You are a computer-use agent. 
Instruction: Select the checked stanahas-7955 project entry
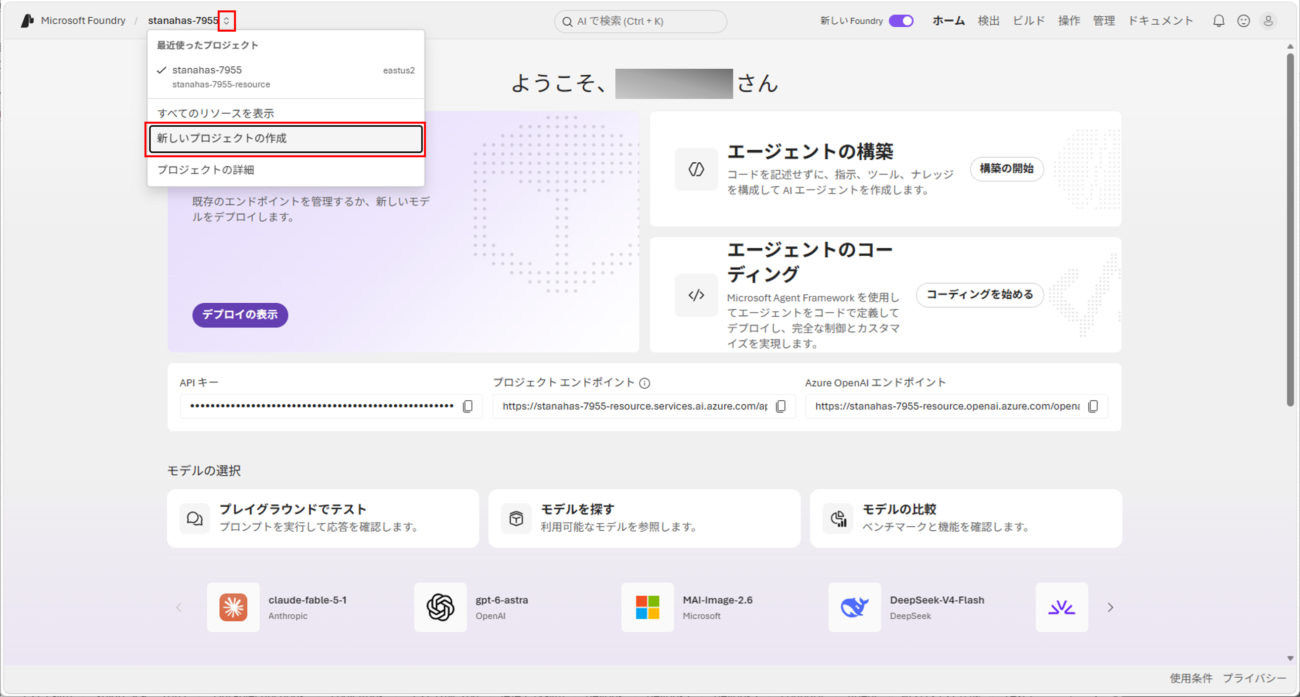pos(286,76)
